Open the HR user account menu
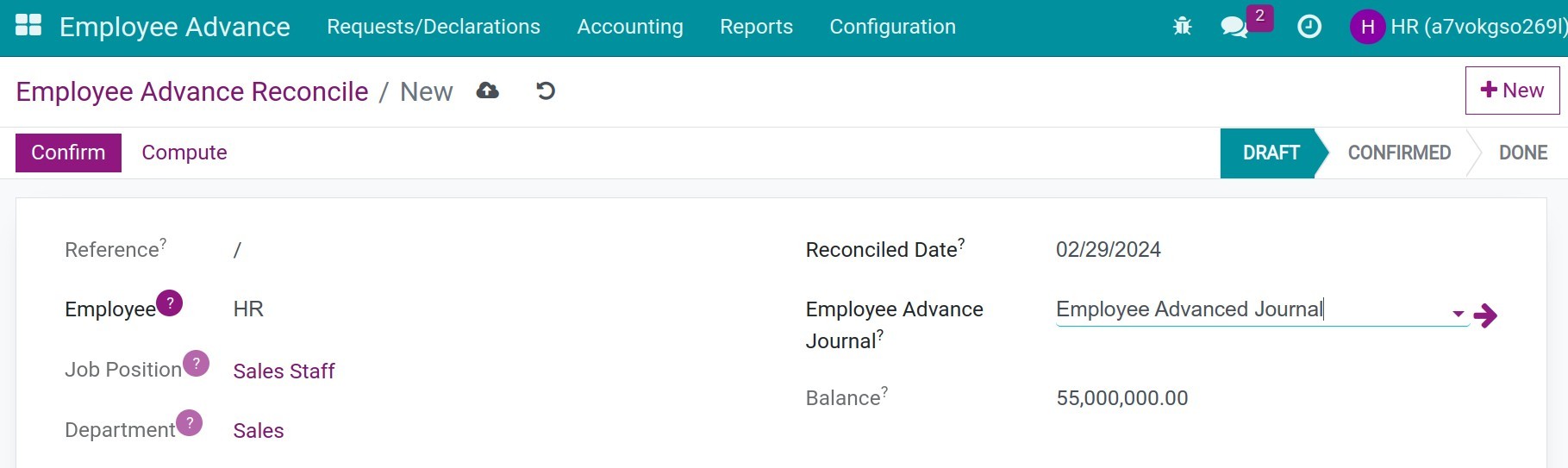 [1458, 27]
